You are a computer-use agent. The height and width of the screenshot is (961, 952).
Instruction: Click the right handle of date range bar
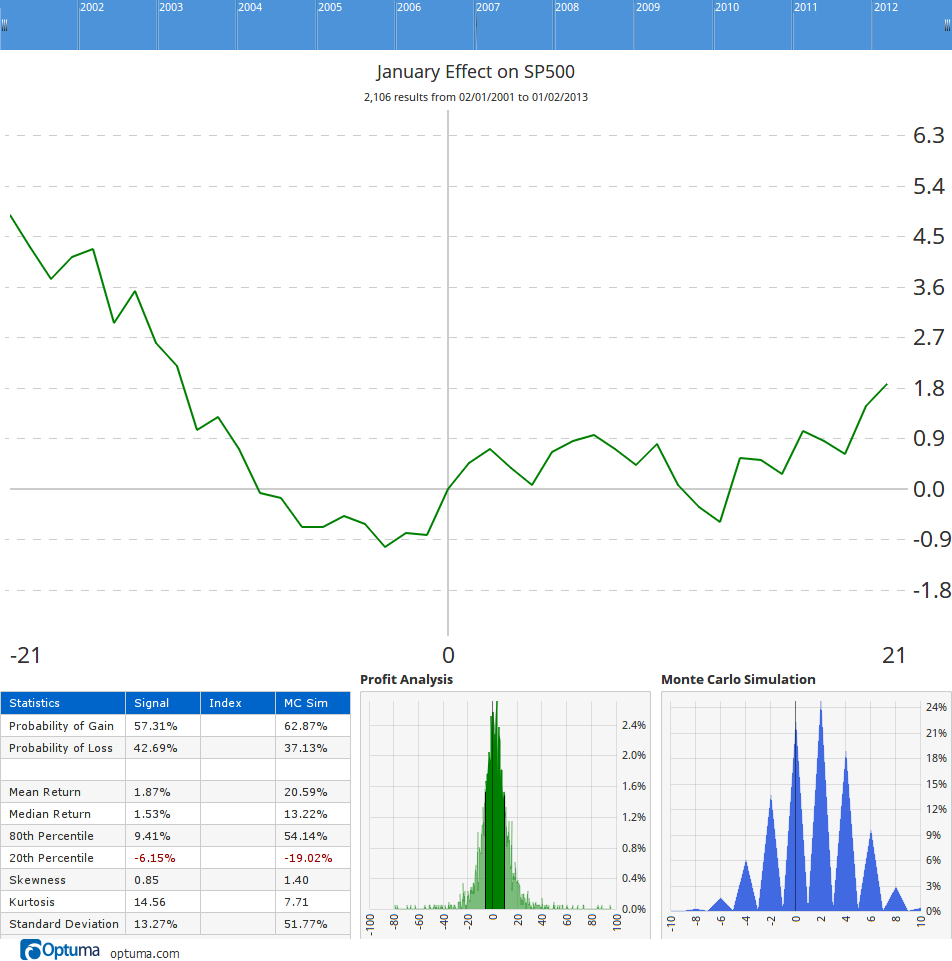tap(948, 25)
